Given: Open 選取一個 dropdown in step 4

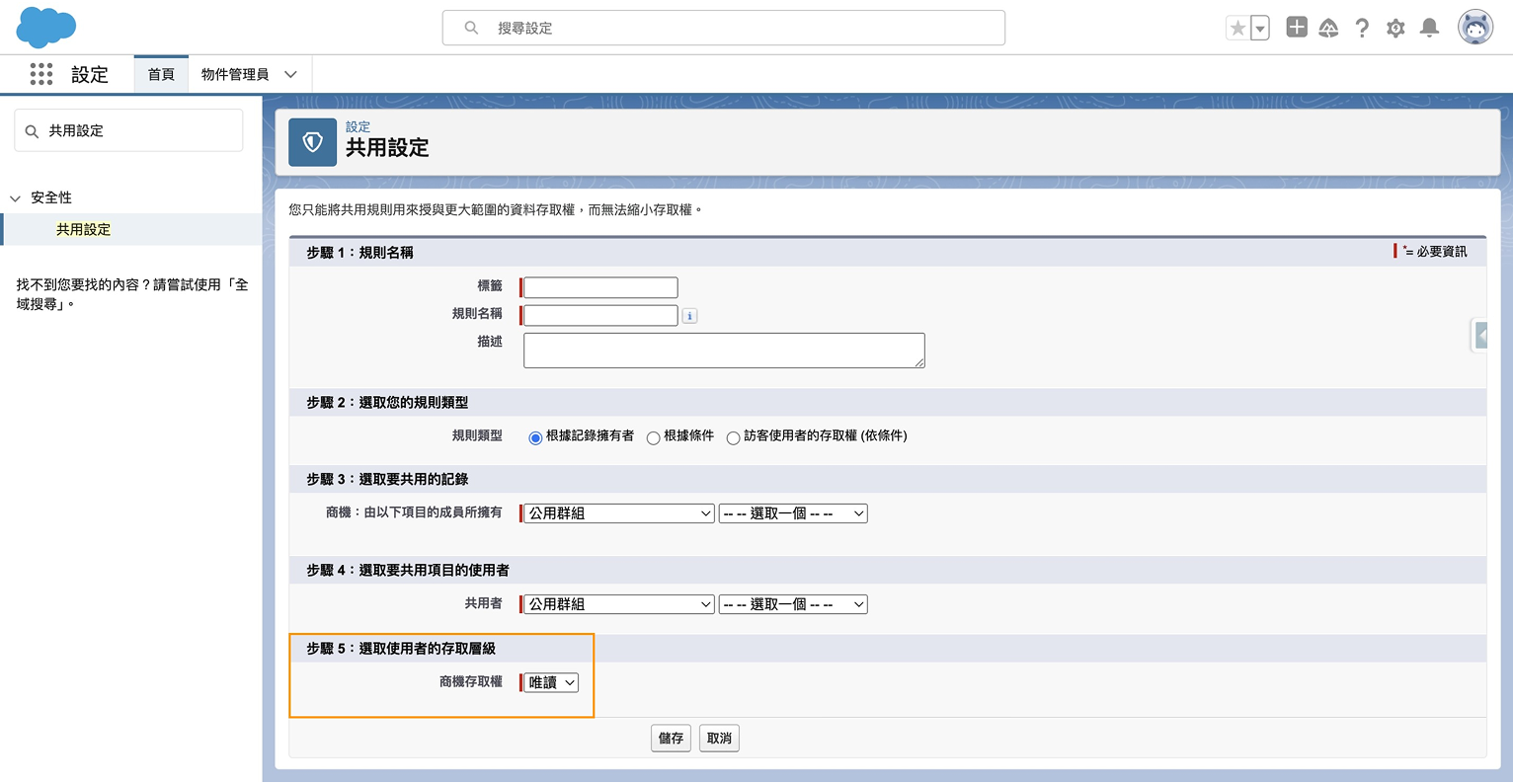Looking at the screenshot, I should (x=793, y=604).
